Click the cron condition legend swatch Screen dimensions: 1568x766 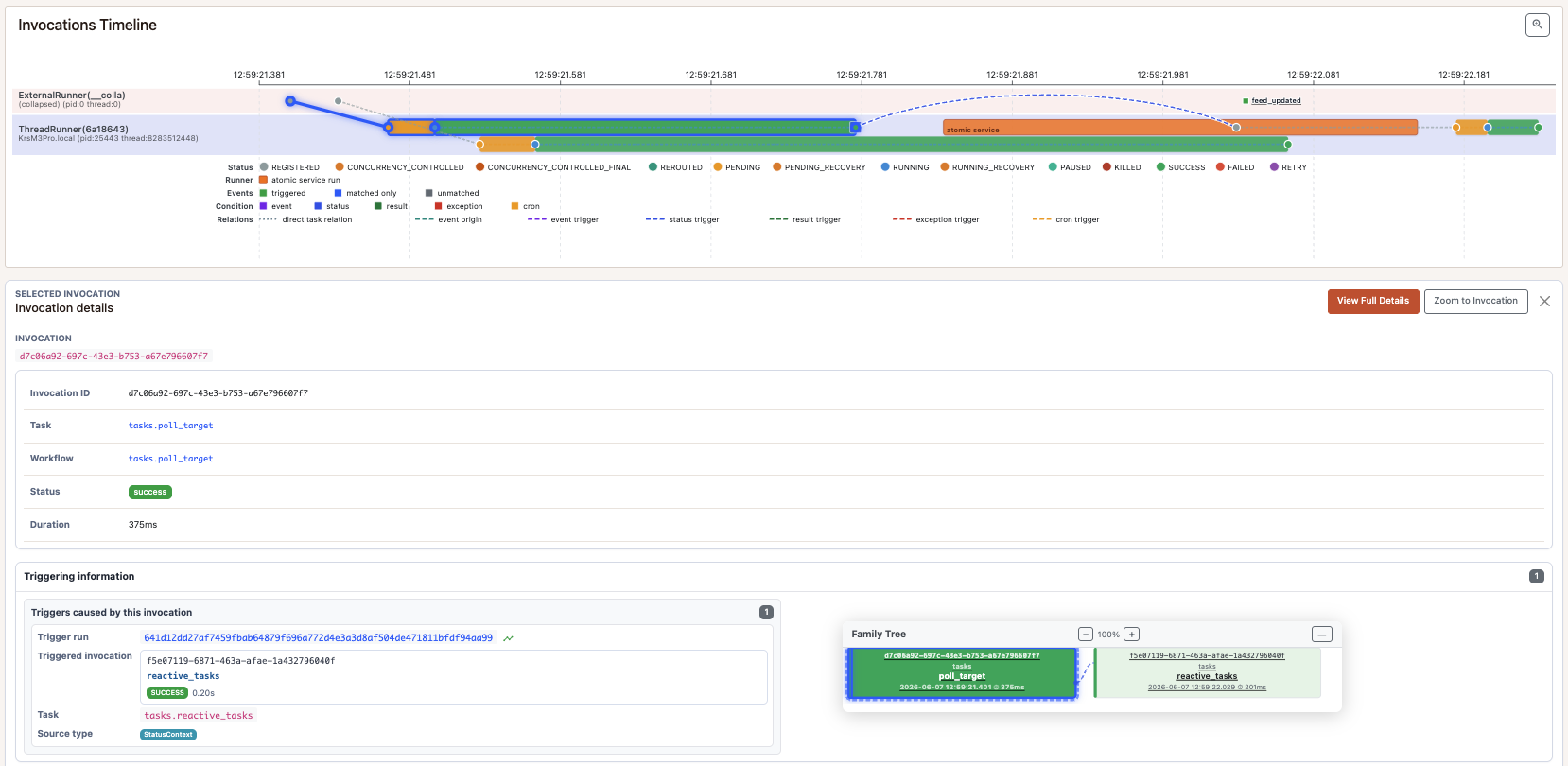[x=514, y=206]
